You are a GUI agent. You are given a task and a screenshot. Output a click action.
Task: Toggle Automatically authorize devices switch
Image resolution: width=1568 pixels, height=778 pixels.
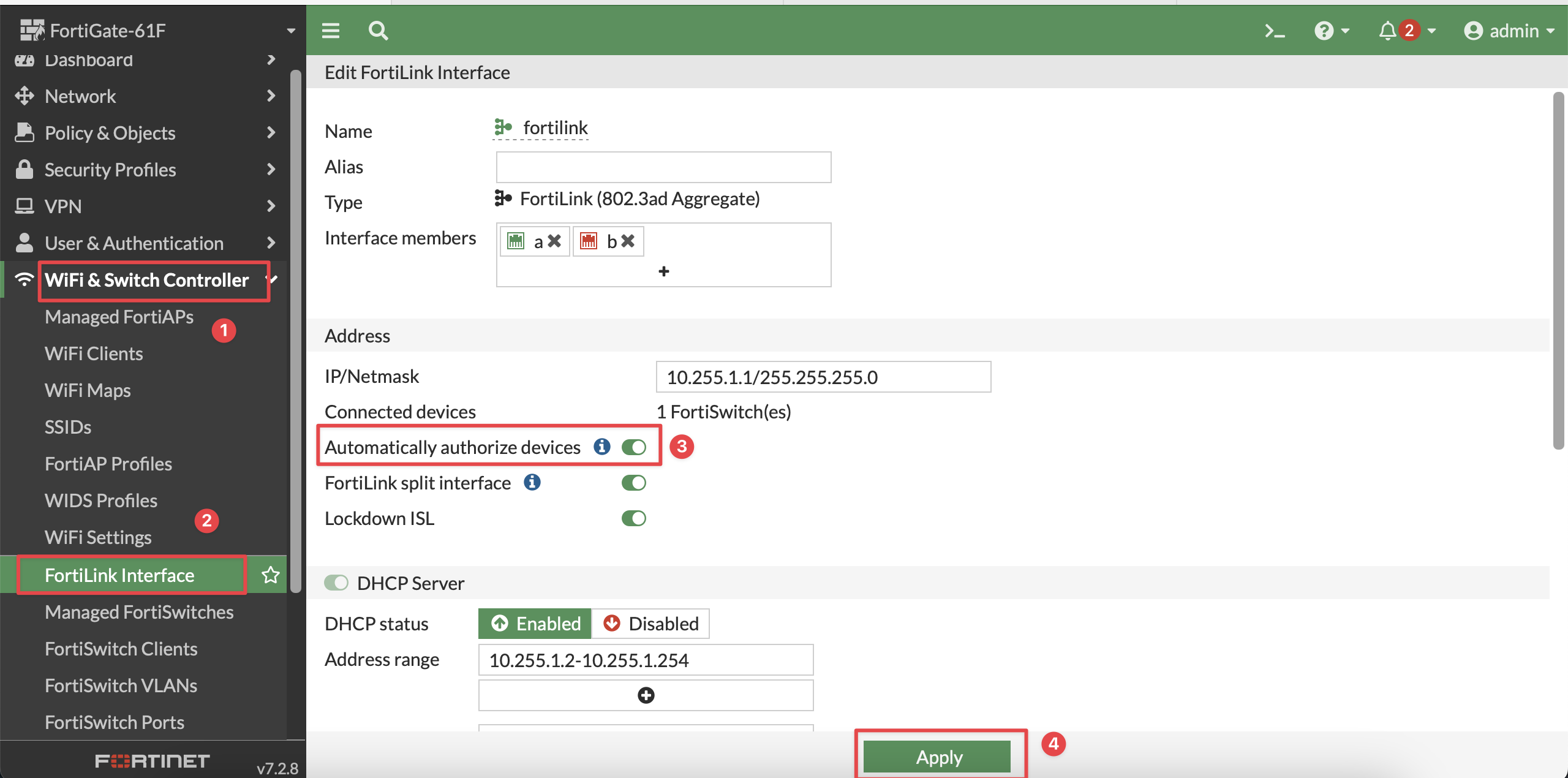click(x=634, y=447)
